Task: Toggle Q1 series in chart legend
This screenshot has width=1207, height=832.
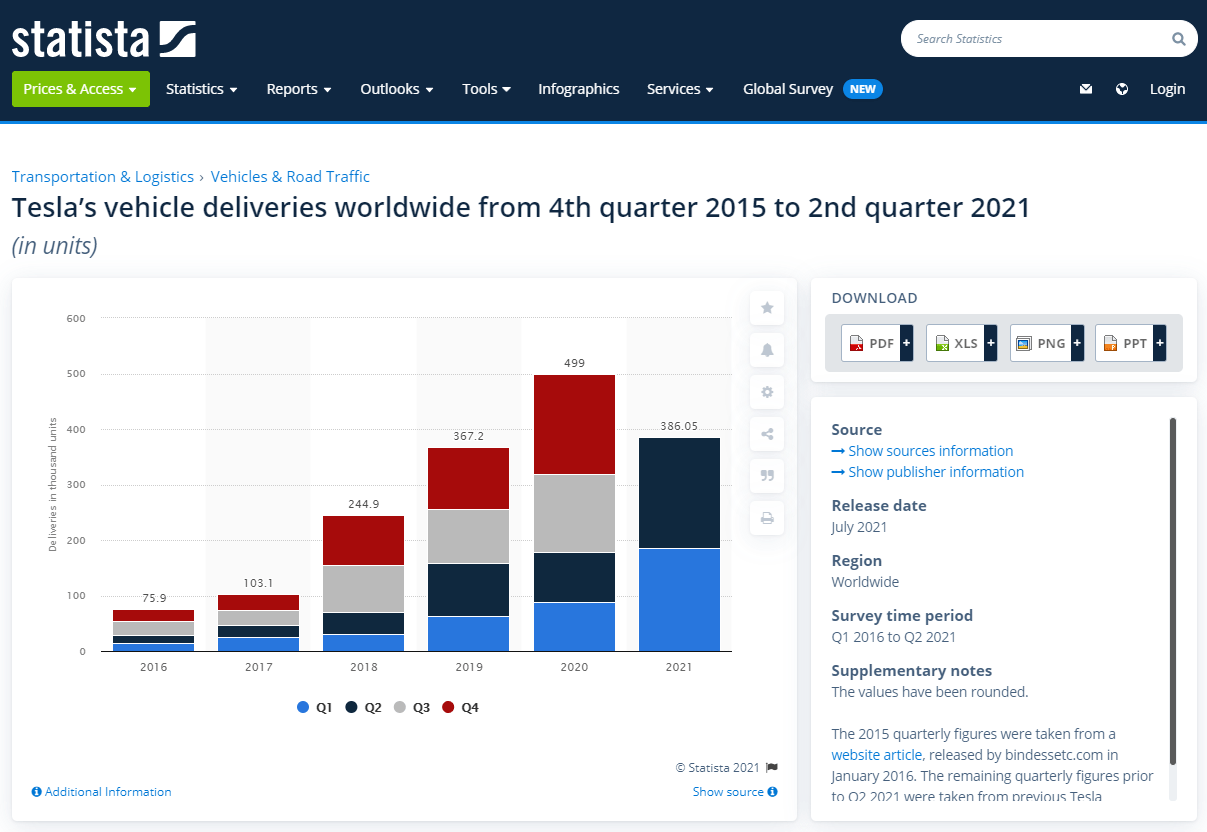Action: [x=315, y=707]
